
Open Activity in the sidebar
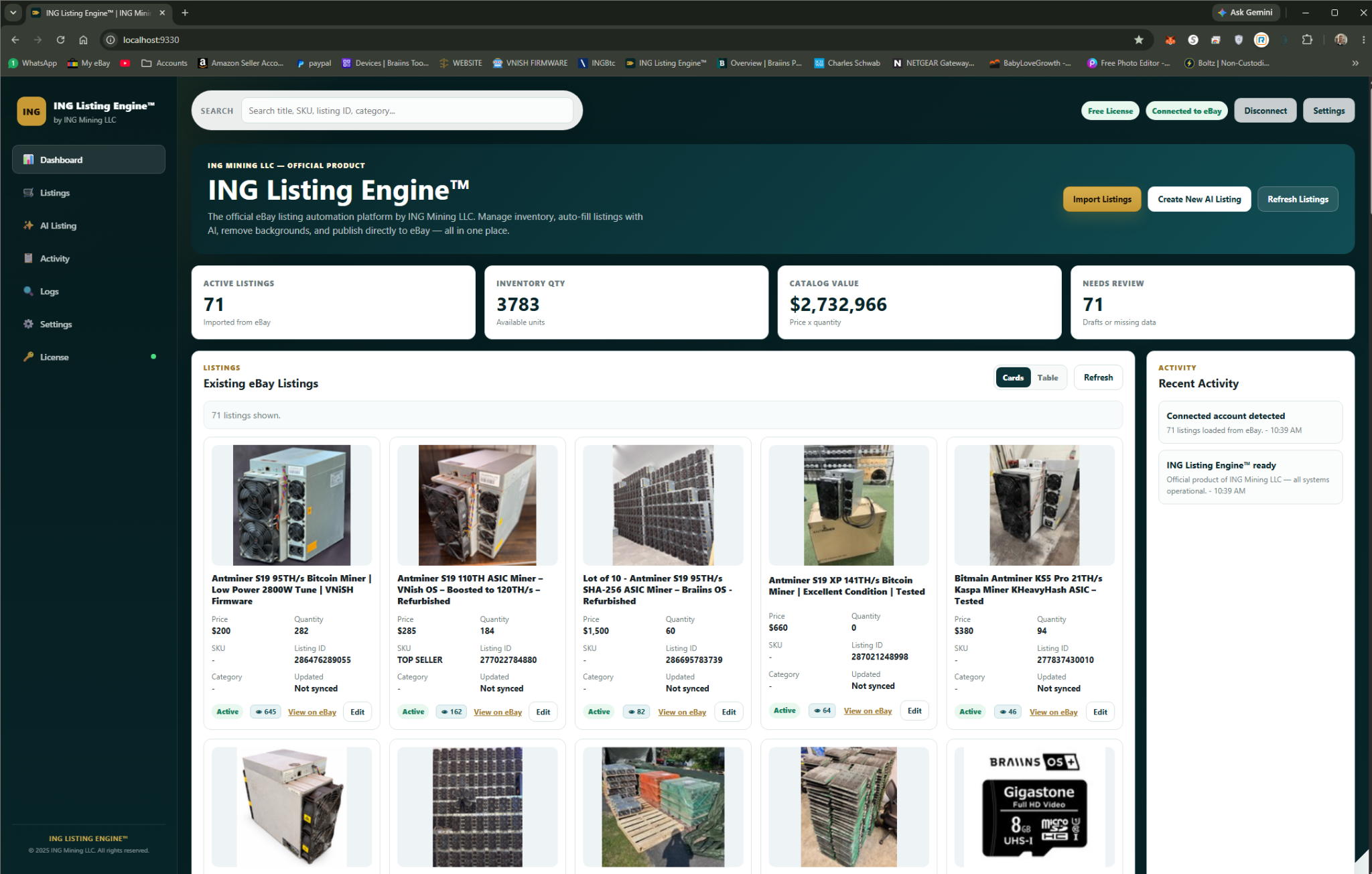click(x=88, y=258)
